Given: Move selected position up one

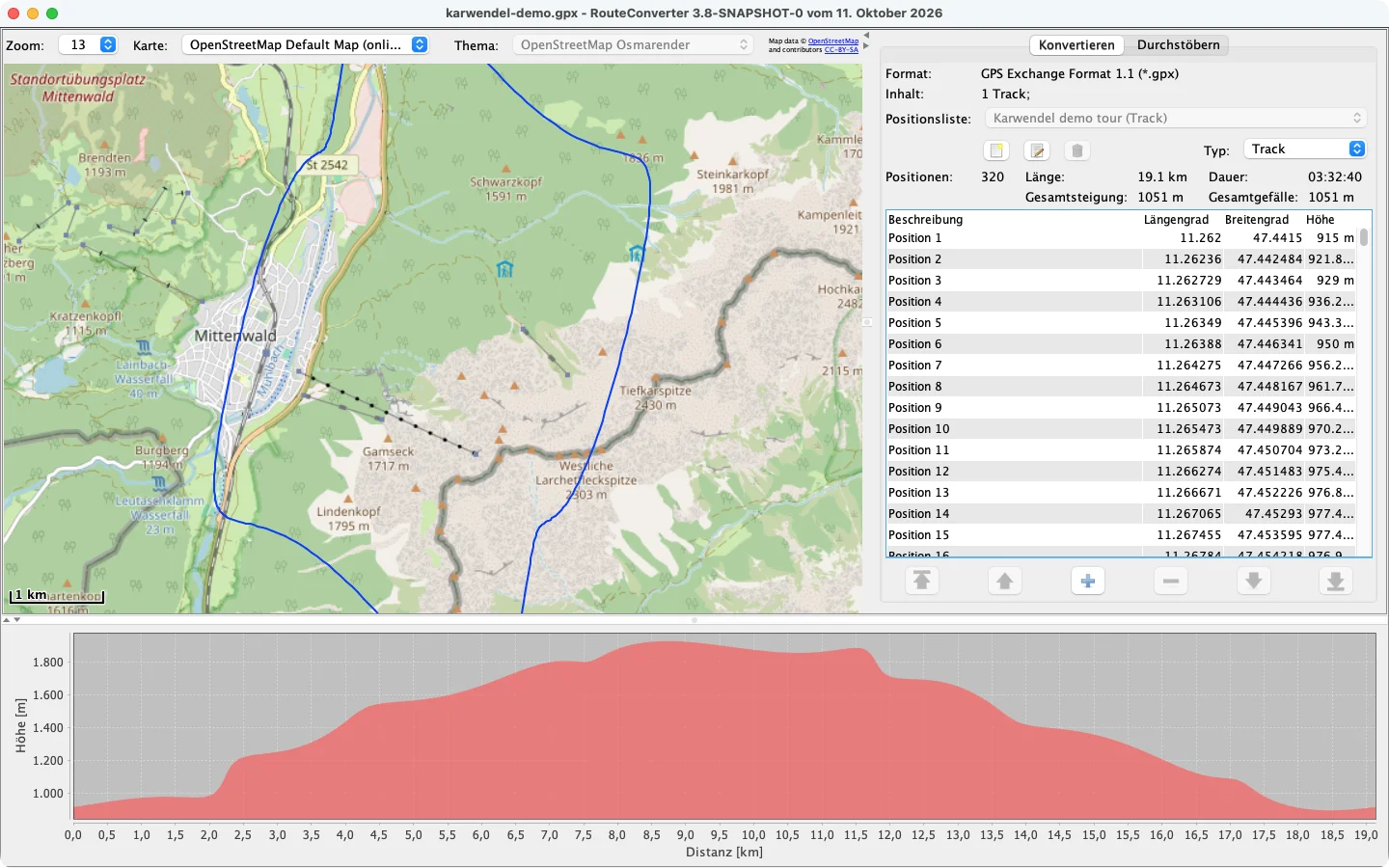Looking at the screenshot, I should pos(1005,581).
